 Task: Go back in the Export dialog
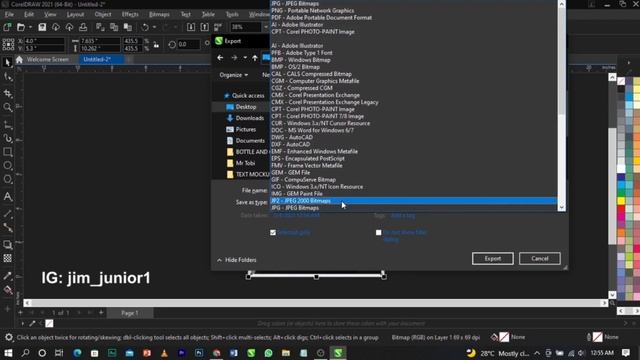pyautogui.click(x=220, y=58)
